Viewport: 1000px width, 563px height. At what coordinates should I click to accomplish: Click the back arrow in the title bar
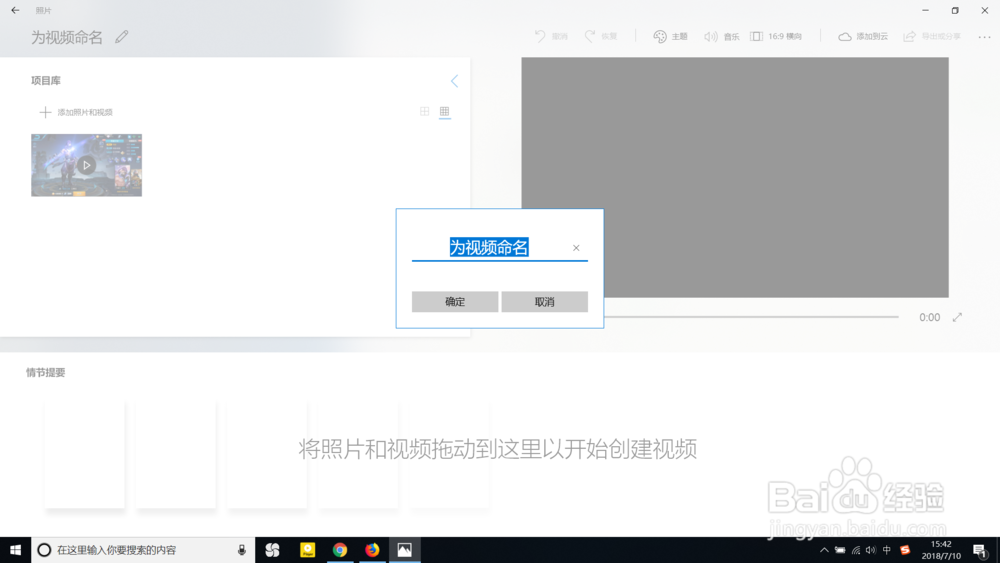pos(15,10)
